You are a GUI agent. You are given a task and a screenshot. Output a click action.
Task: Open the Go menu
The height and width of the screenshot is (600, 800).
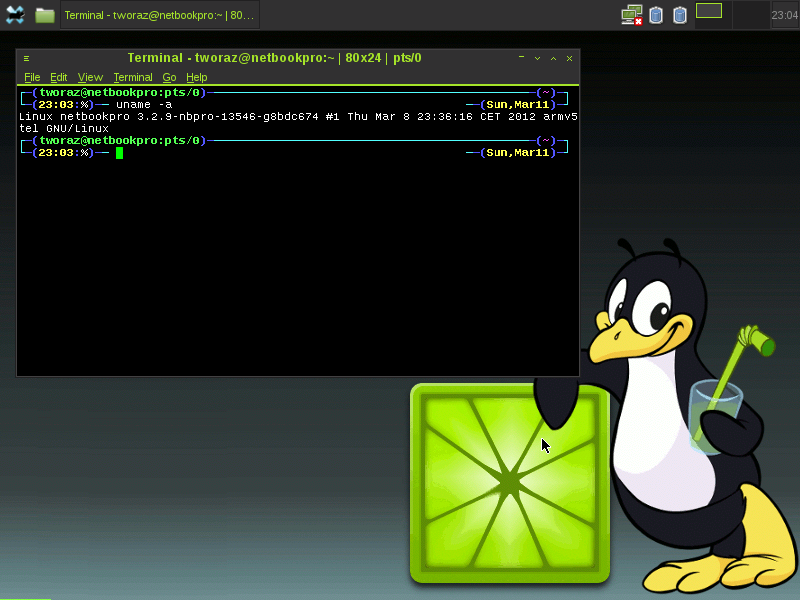169,78
